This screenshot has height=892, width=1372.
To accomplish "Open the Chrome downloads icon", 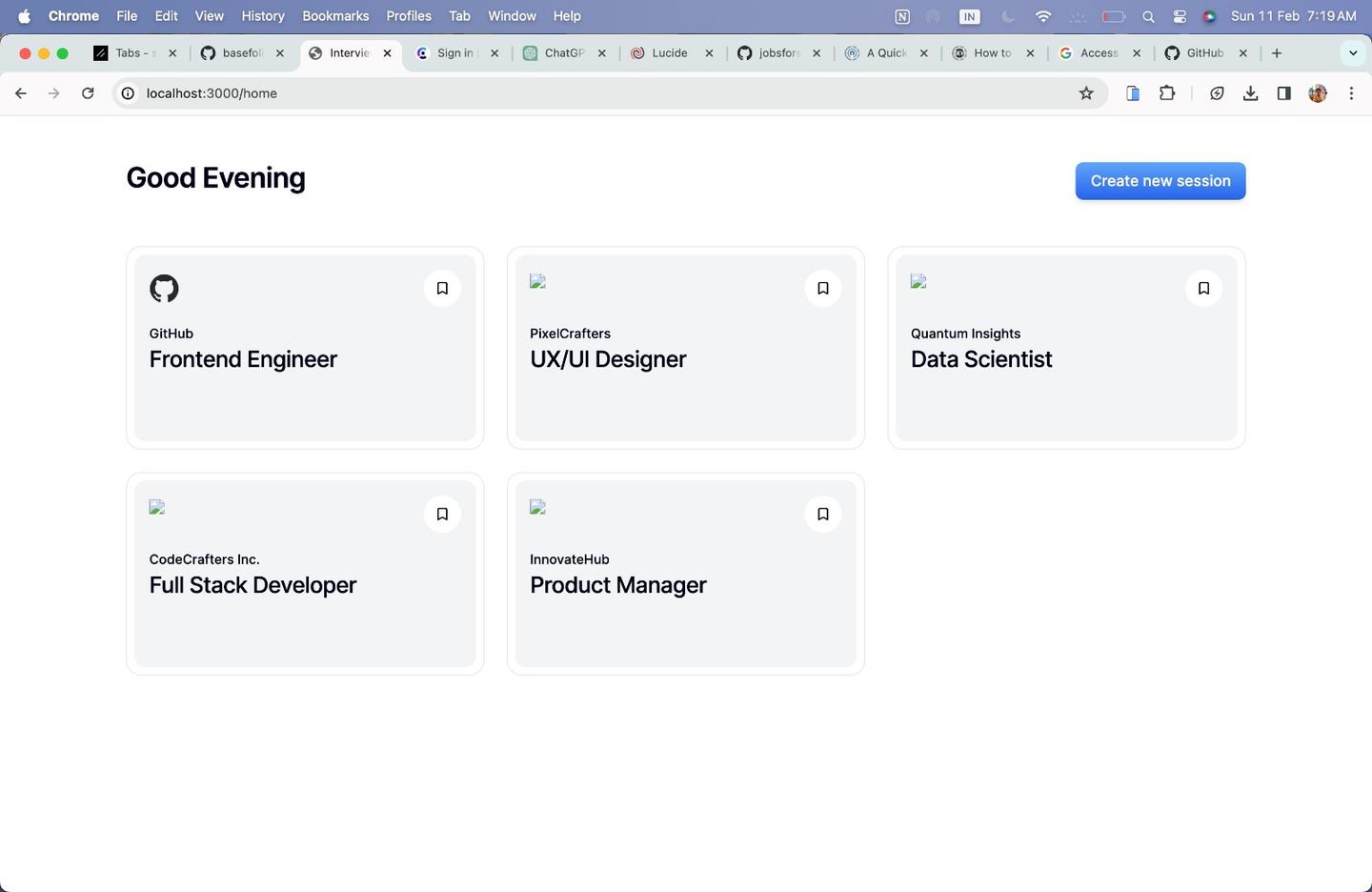I will 1251,93.
